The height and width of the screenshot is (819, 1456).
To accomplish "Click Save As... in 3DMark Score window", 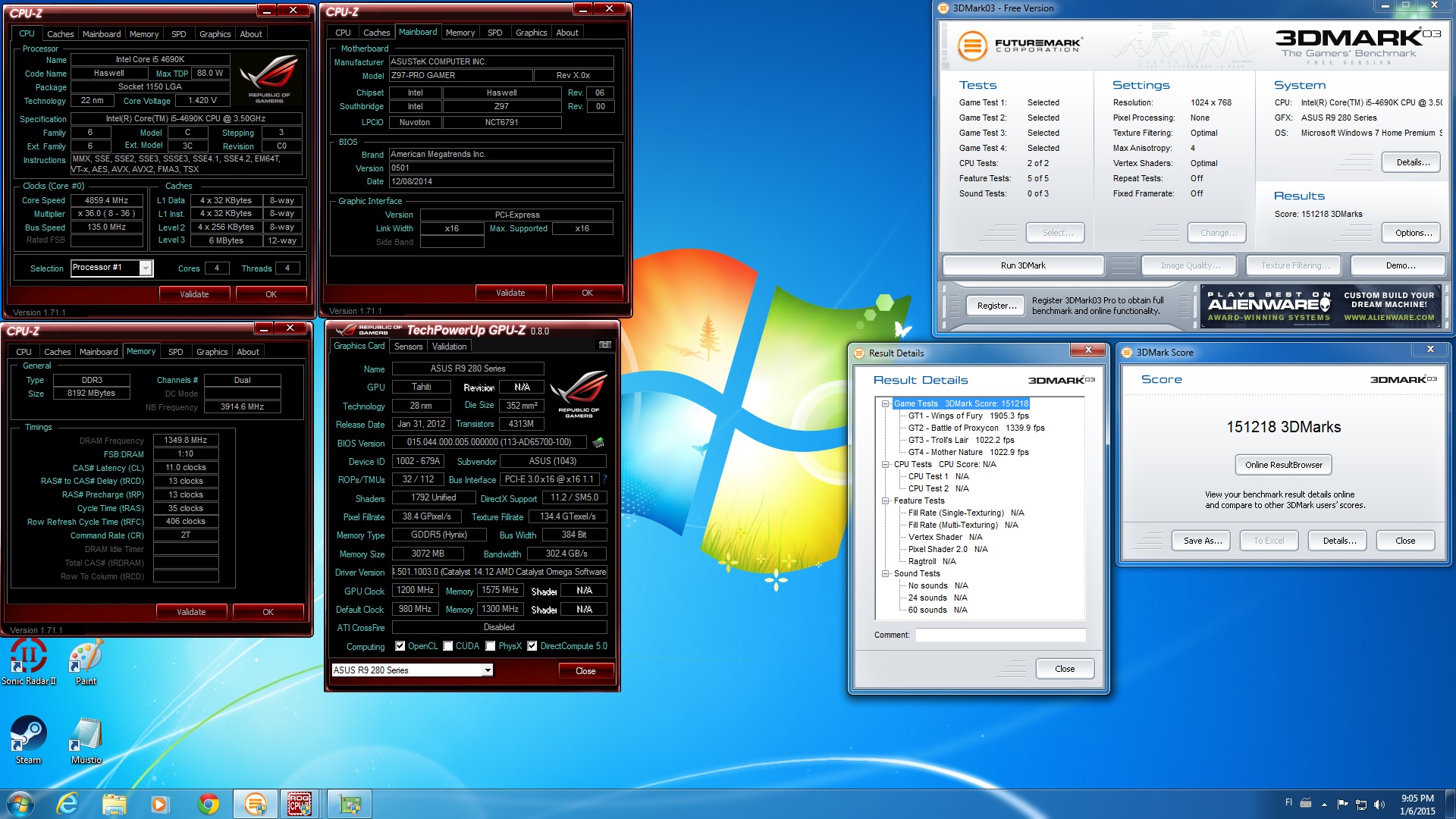I will pyautogui.click(x=1203, y=541).
